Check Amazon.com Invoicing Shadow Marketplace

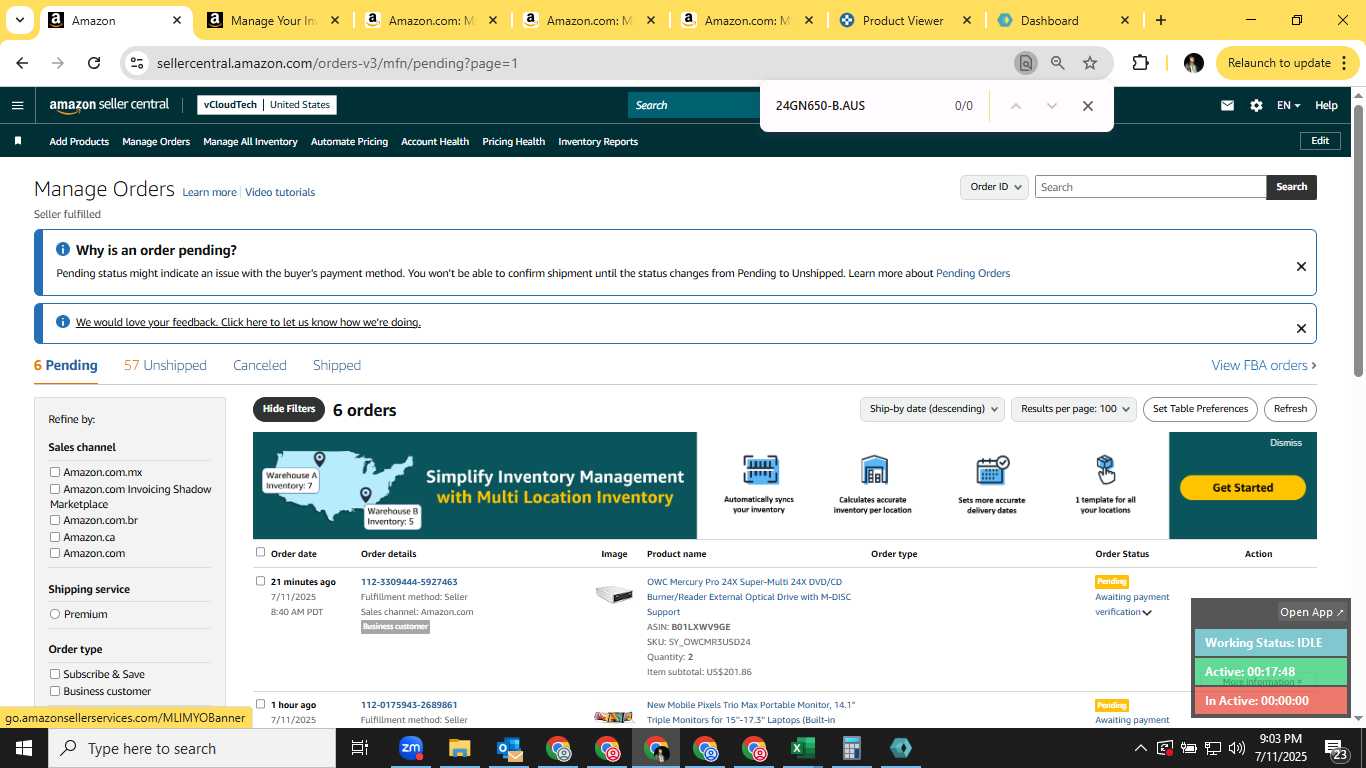[55, 489]
